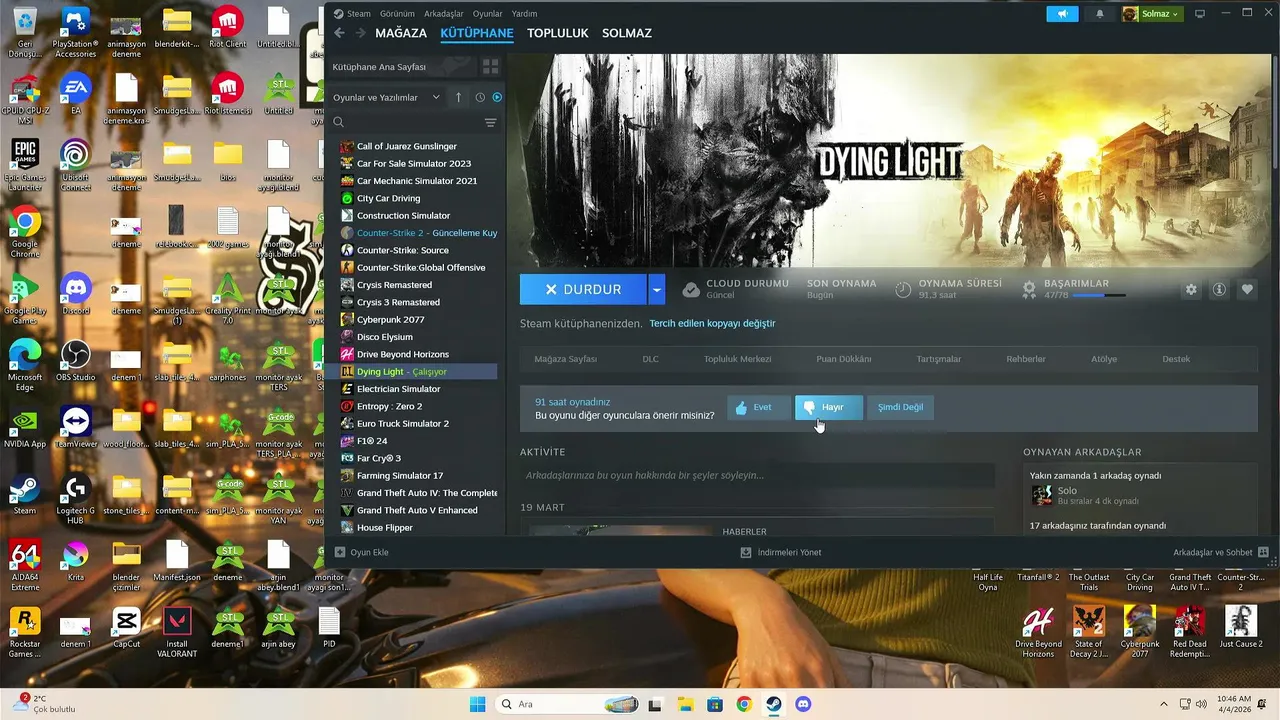This screenshot has width=1280, height=720.
Task: Select Euro Truck Simulator 2 in library
Action: pos(402,423)
